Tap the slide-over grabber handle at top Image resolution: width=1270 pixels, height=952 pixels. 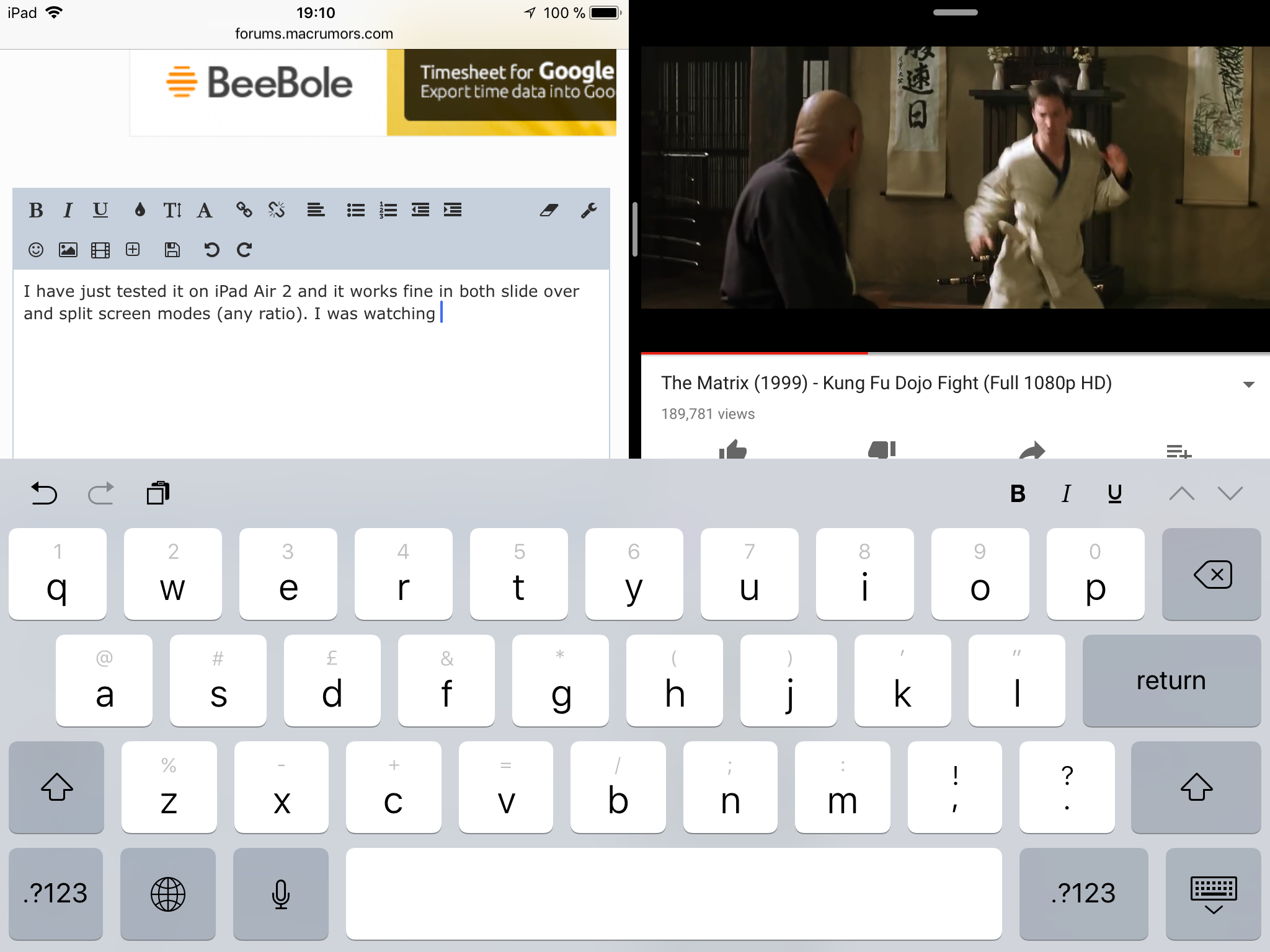(x=955, y=12)
